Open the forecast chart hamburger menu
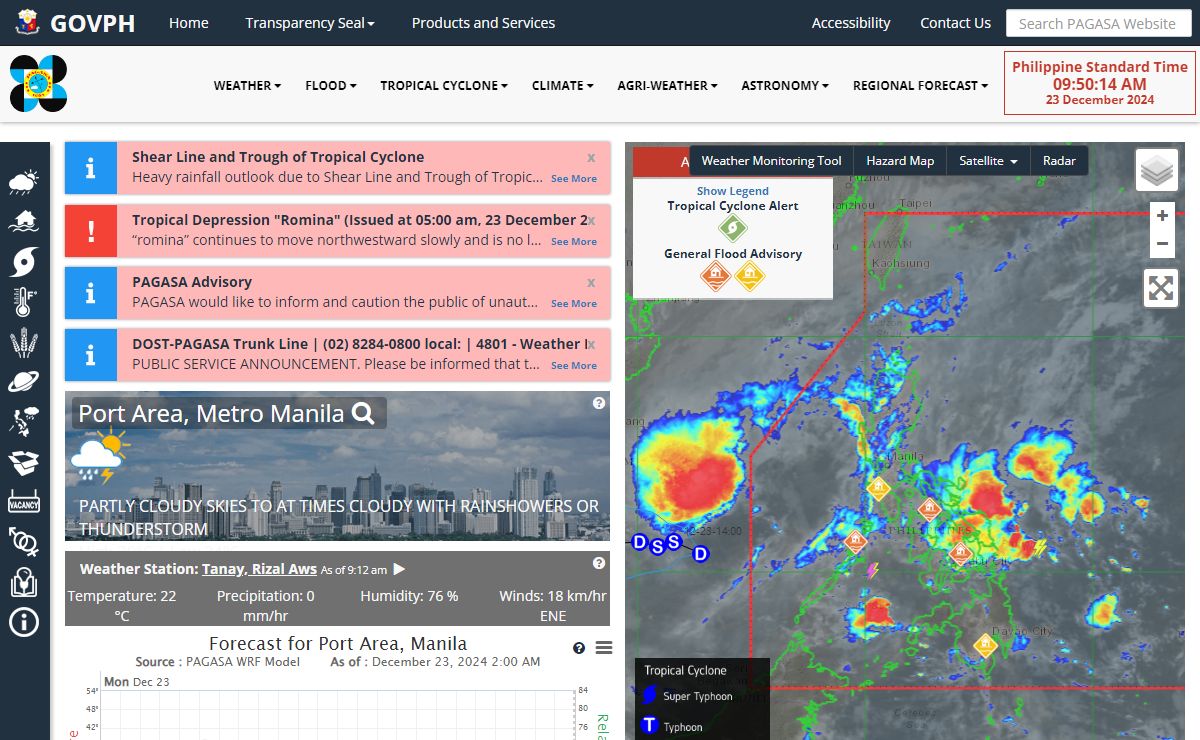The image size is (1200, 740). point(604,648)
